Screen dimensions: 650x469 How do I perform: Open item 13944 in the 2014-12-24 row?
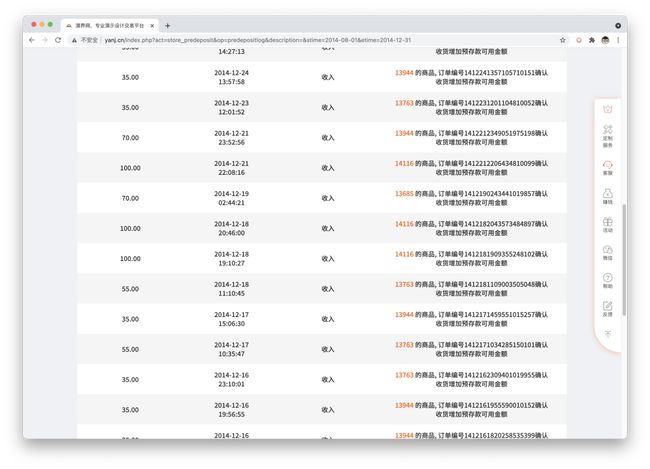(x=404, y=73)
